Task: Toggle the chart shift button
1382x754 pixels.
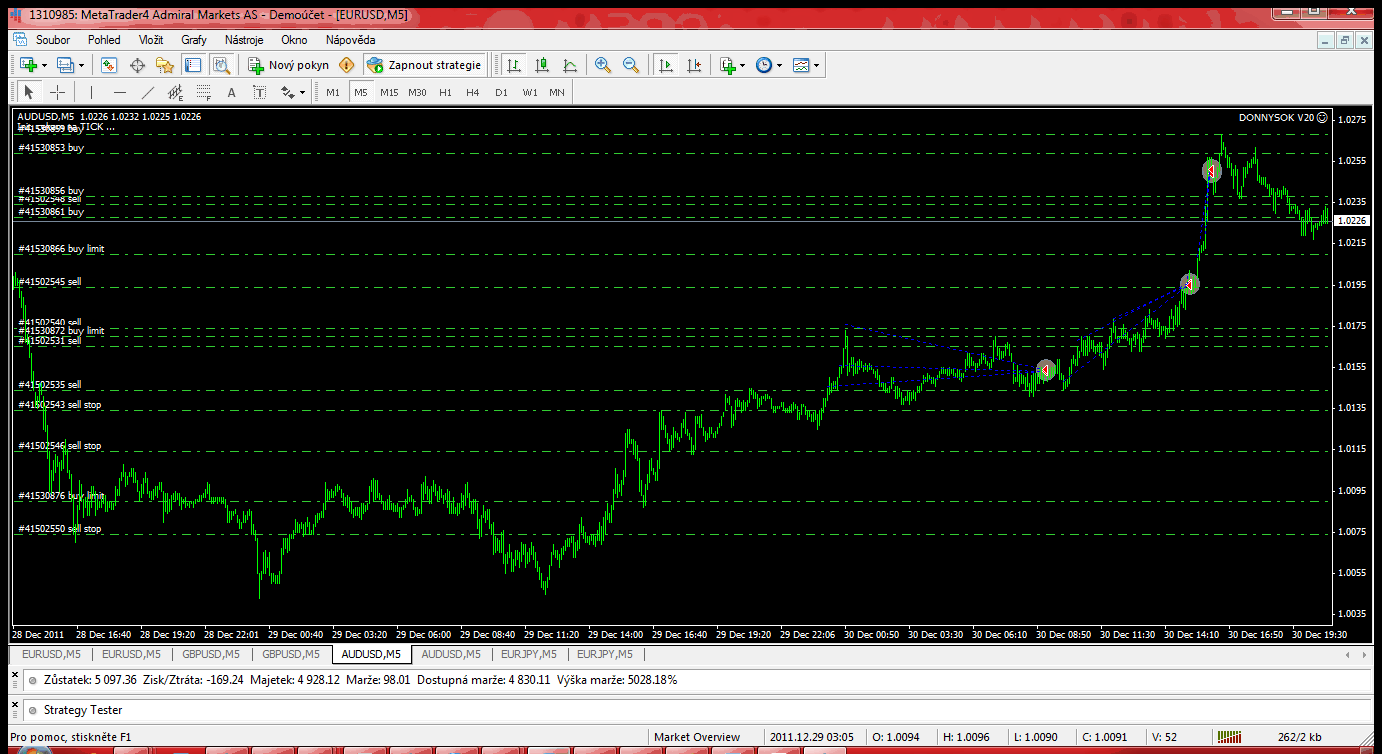Action: [694, 65]
